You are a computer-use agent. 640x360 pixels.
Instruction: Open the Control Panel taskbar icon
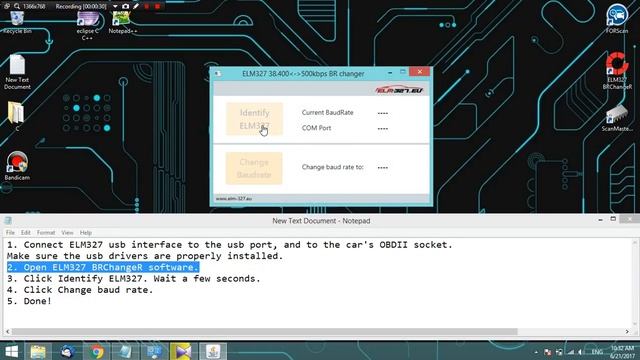tap(154, 351)
